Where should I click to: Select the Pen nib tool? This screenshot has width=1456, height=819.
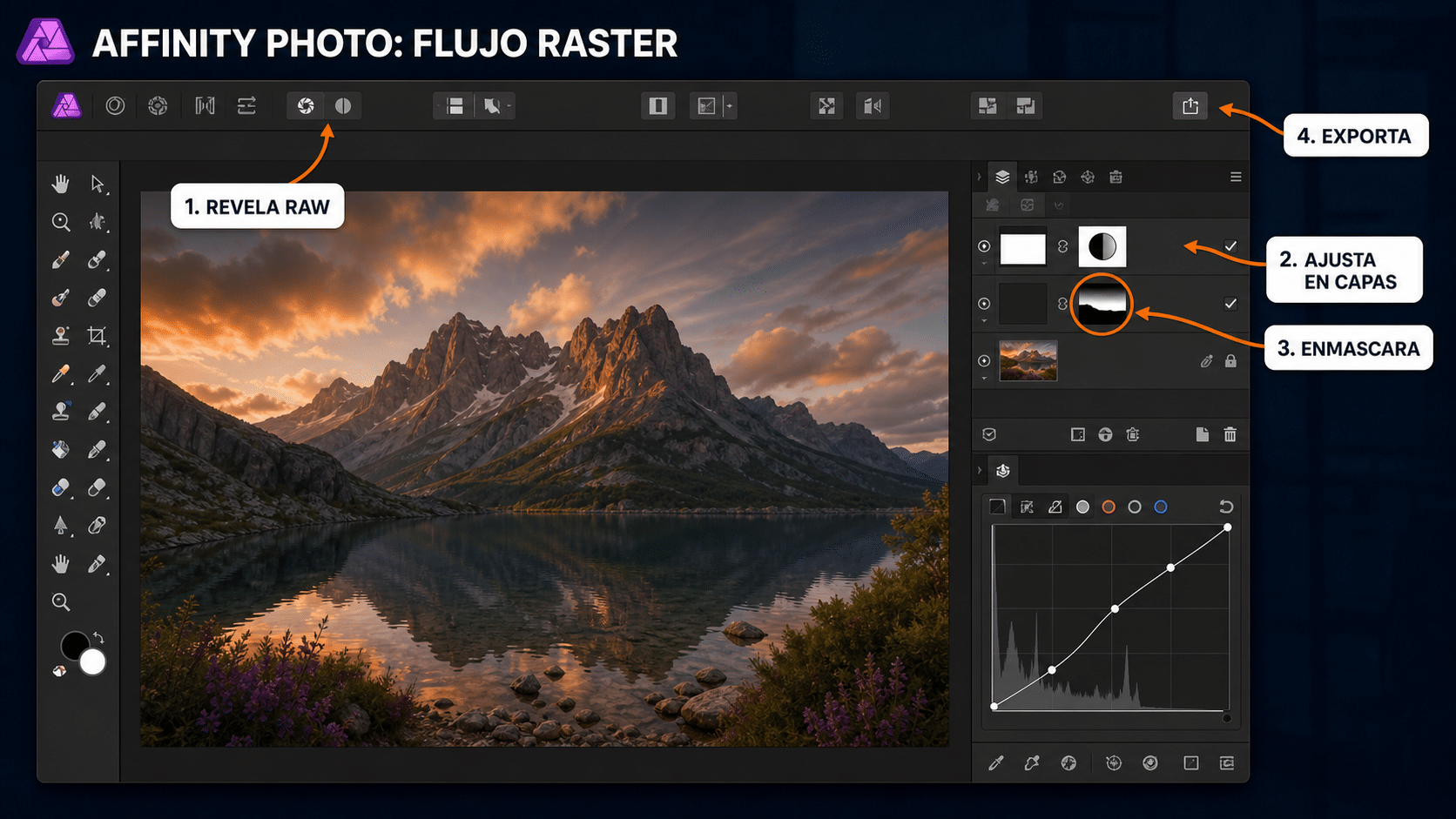coord(60,526)
